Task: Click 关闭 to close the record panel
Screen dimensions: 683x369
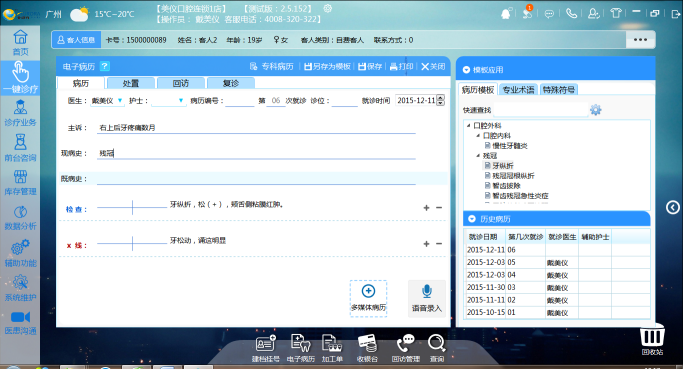Action: [433, 66]
